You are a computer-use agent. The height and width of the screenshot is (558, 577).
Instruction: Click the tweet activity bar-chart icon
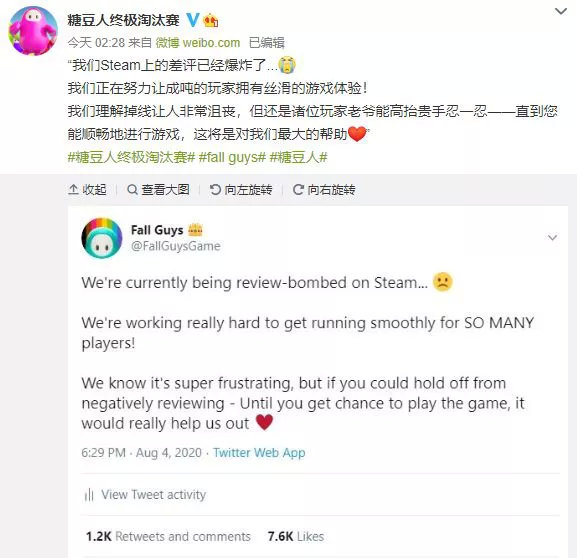89,495
